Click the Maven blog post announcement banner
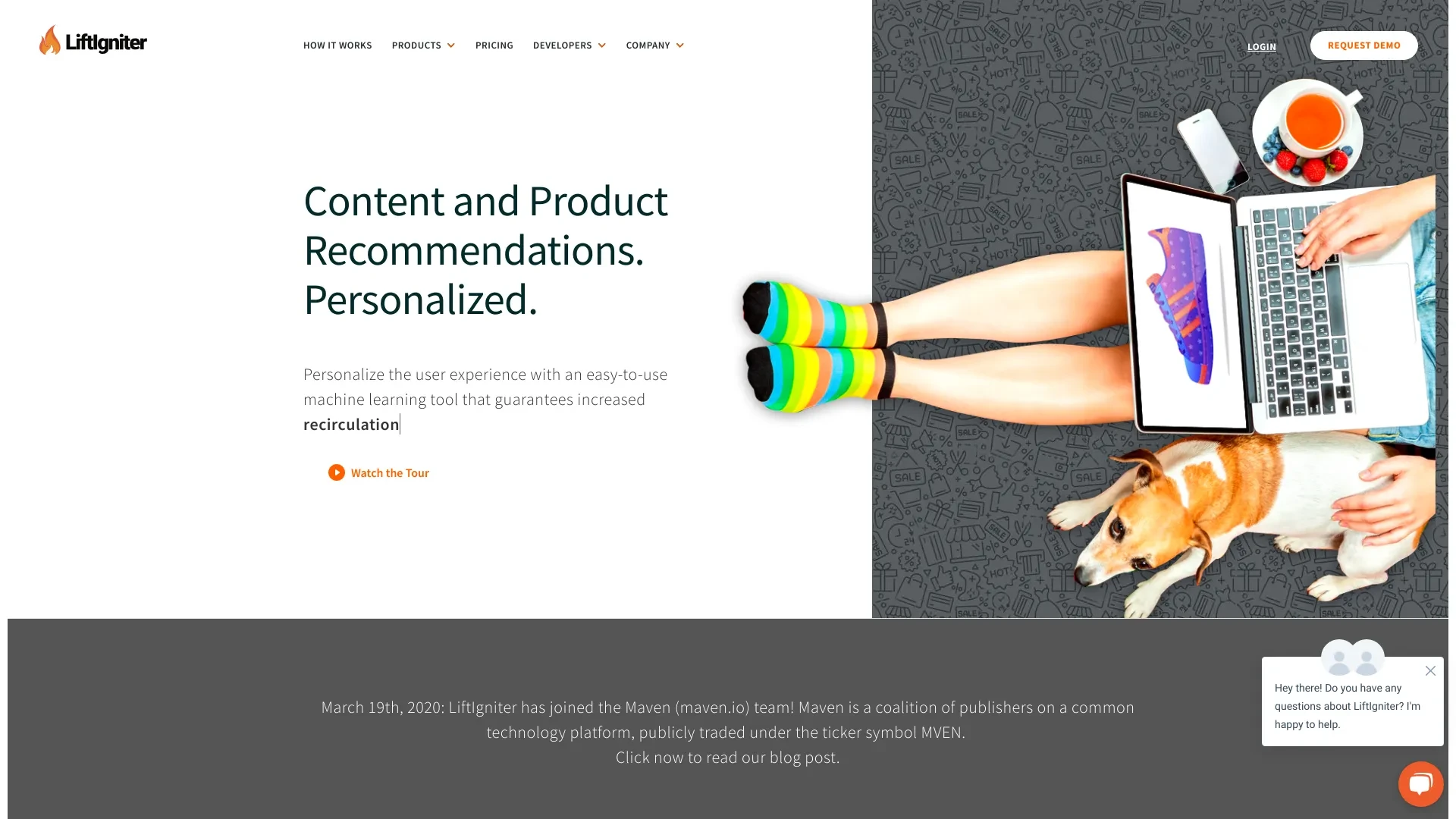 (728, 731)
